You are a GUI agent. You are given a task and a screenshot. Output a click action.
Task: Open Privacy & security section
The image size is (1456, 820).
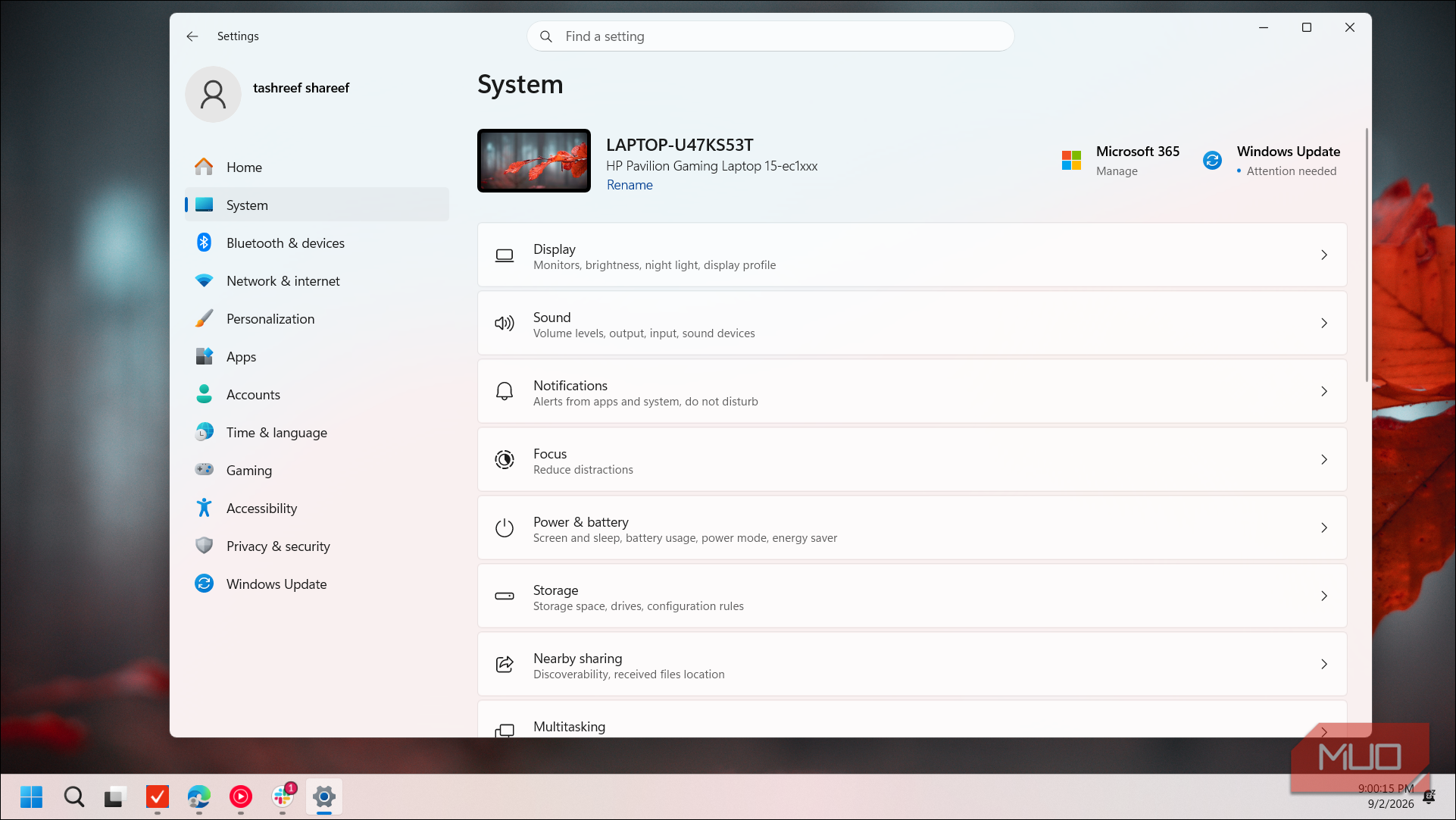point(317,546)
